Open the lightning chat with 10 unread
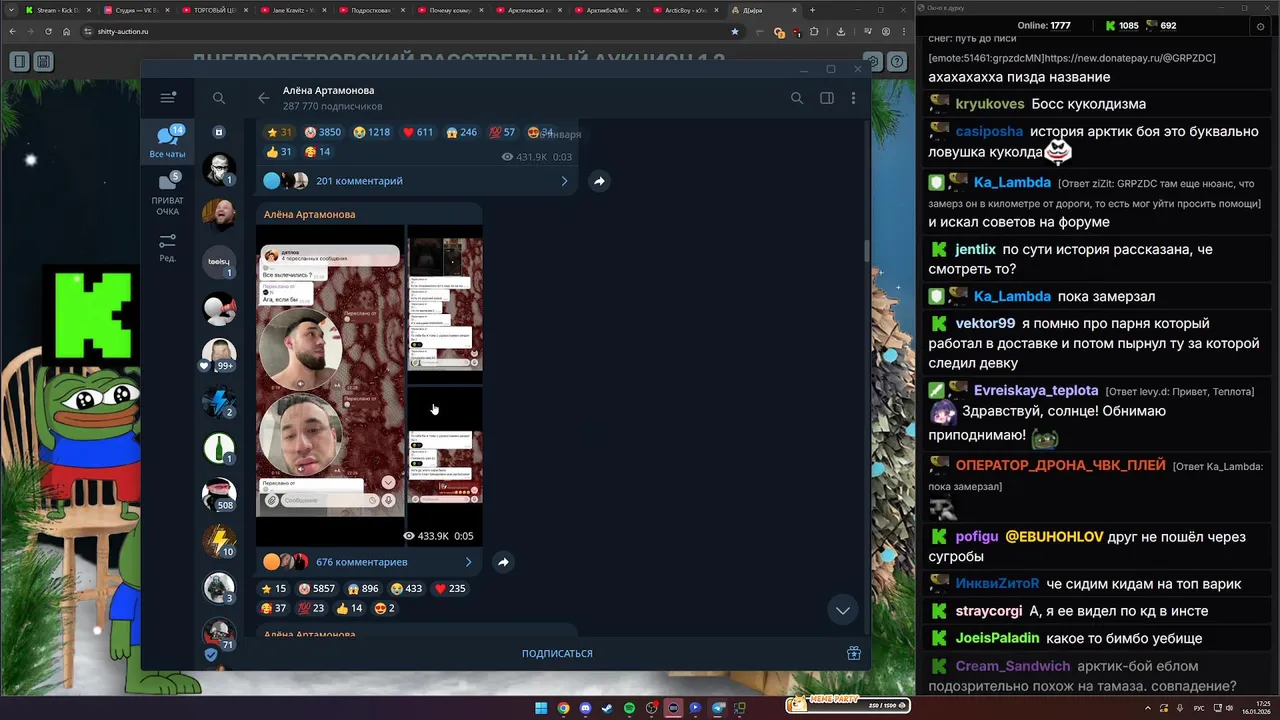The height and width of the screenshot is (720, 1280). [x=219, y=541]
